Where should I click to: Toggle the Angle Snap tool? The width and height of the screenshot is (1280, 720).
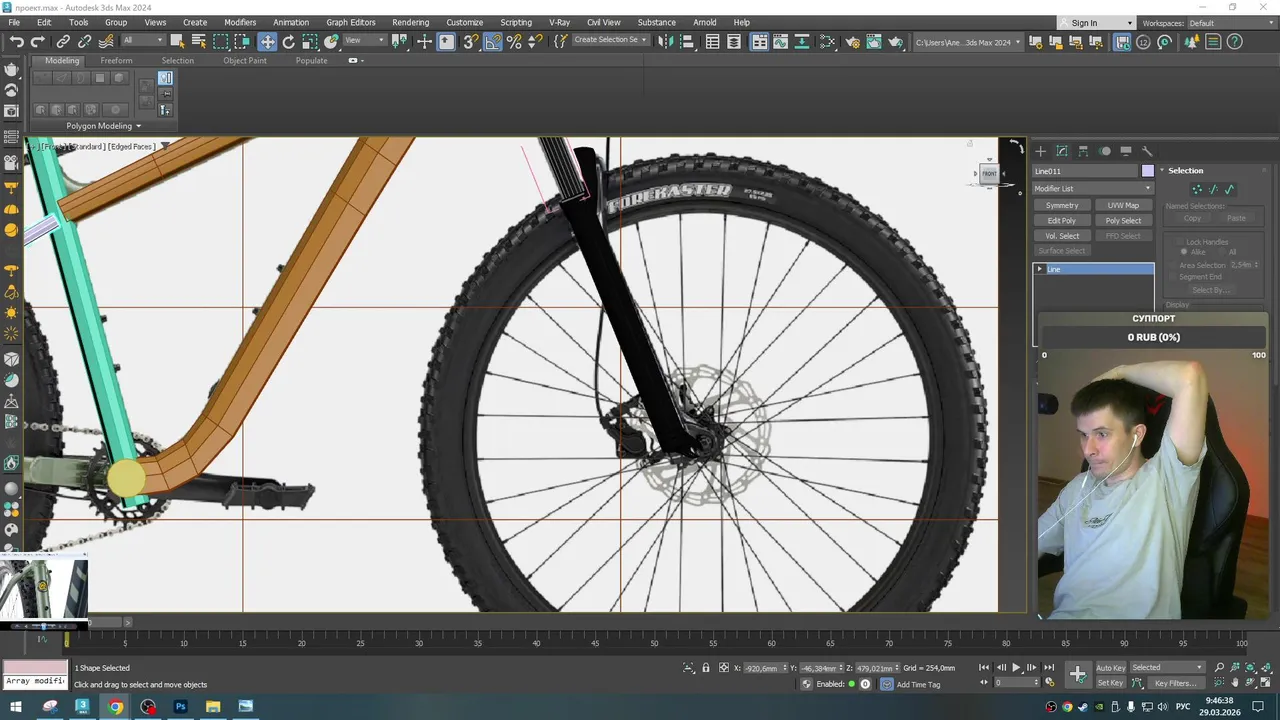(493, 42)
